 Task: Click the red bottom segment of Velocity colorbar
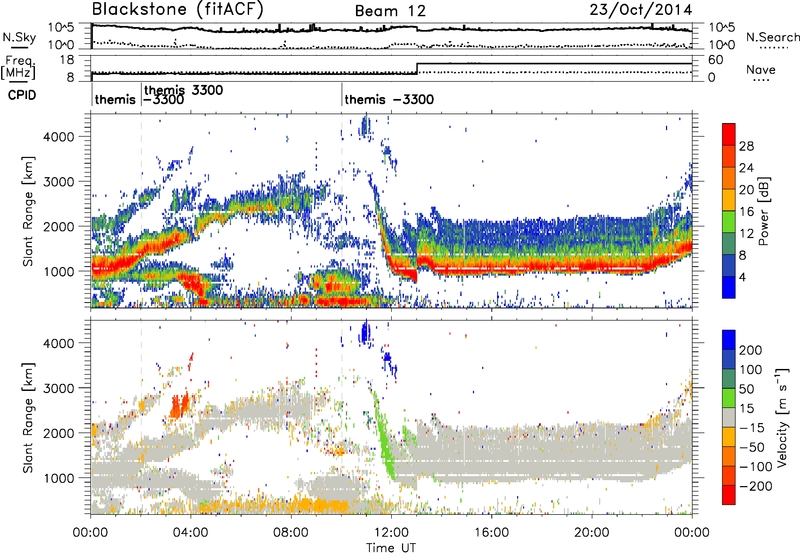[x=729, y=495]
